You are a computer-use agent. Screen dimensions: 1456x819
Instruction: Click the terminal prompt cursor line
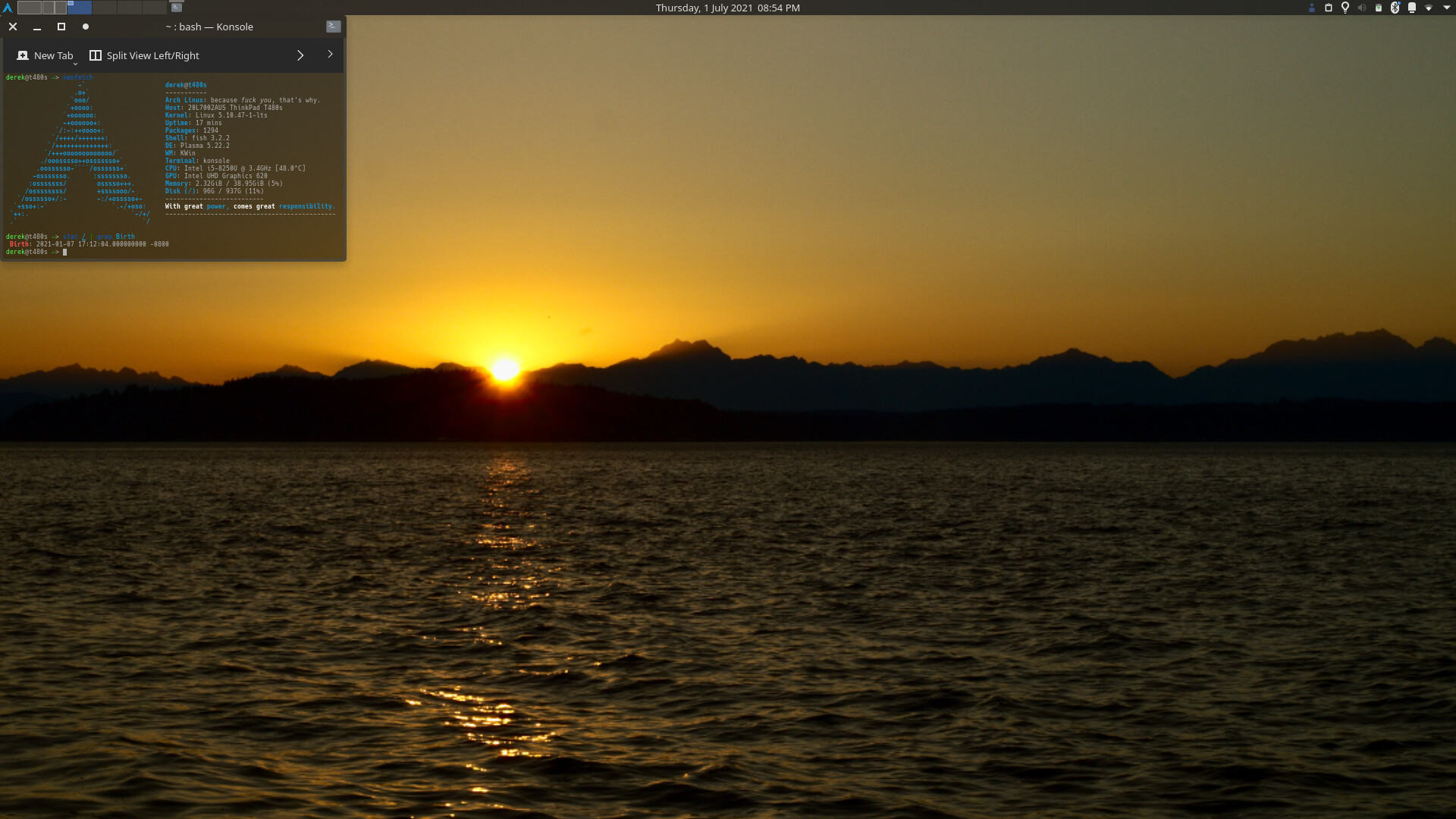tap(36, 252)
